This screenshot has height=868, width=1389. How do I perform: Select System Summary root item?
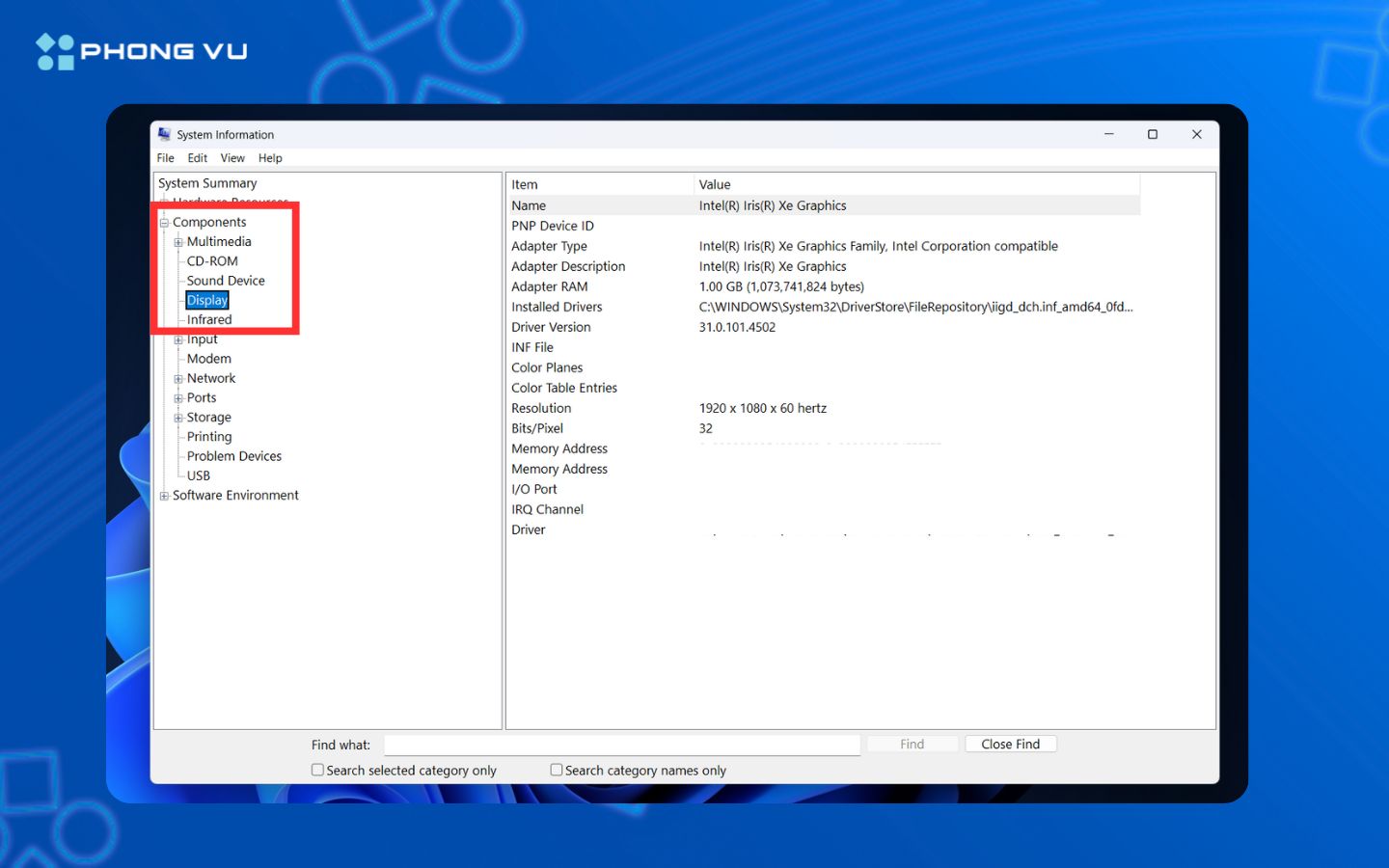[x=207, y=183]
